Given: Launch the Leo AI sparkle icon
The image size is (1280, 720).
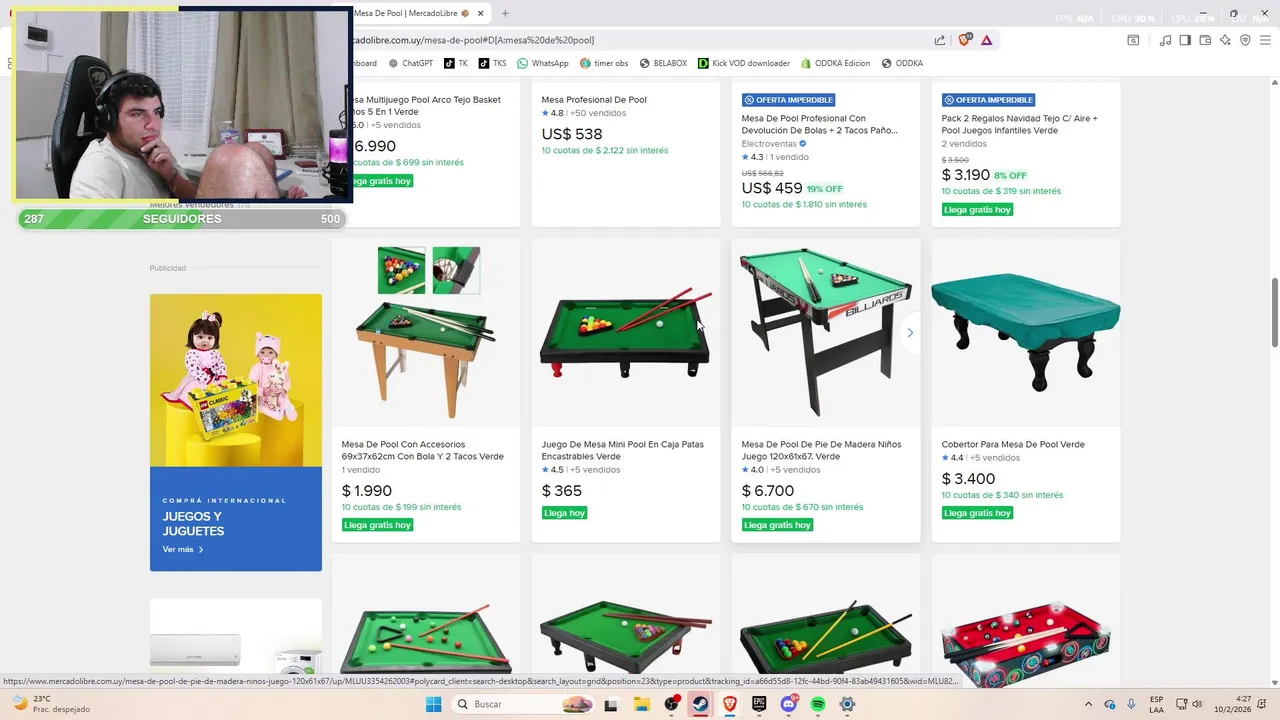Looking at the screenshot, I should pyautogui.click(x=1225, y=40).
